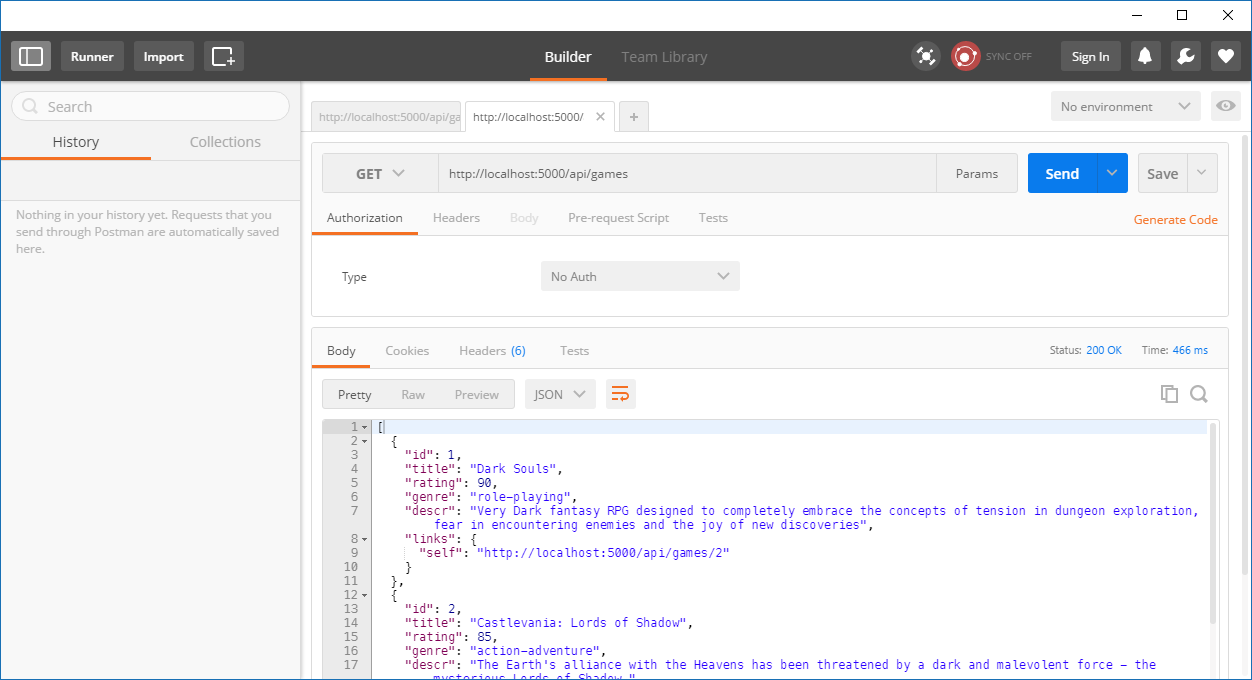Click the 200 OK status value

[1104, 350]
